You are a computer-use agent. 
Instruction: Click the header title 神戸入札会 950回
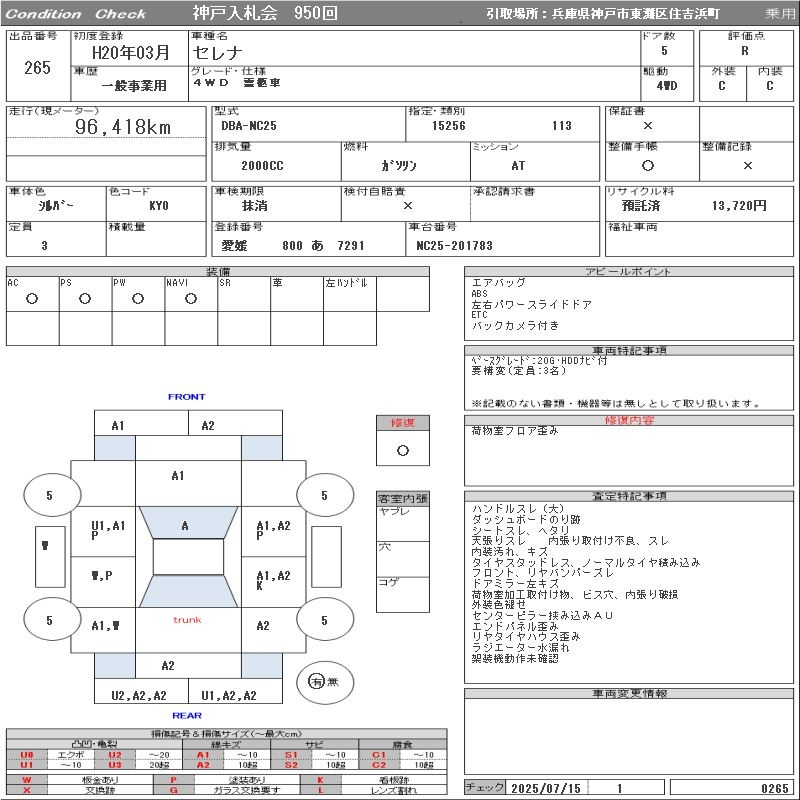tap(265, 13)
